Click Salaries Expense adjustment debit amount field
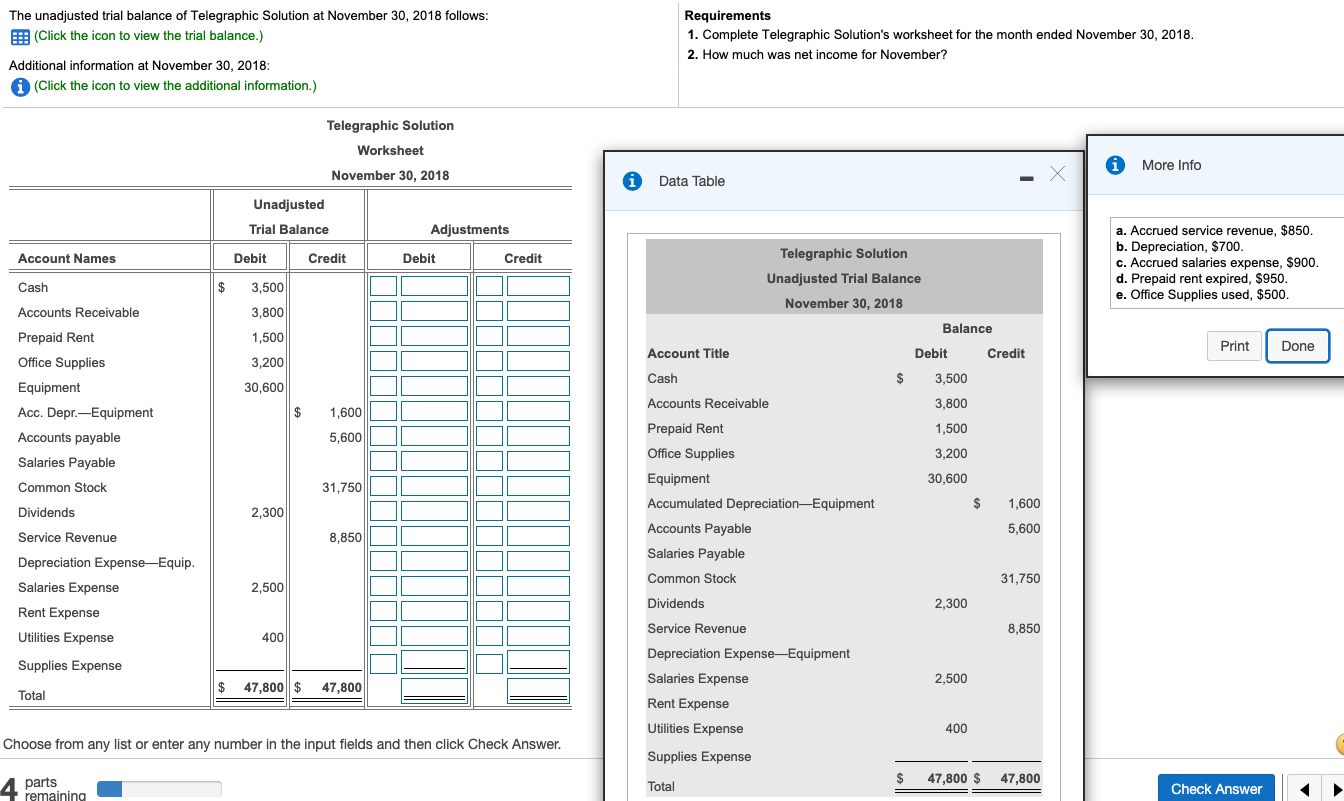The image size is (1344, 801). click(435, 587)
